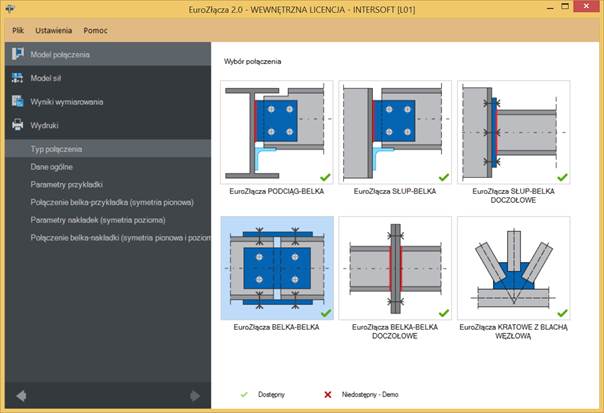Select Typ połączenia in the sidebar
604x413 pixels.
[x=108, y=149]
